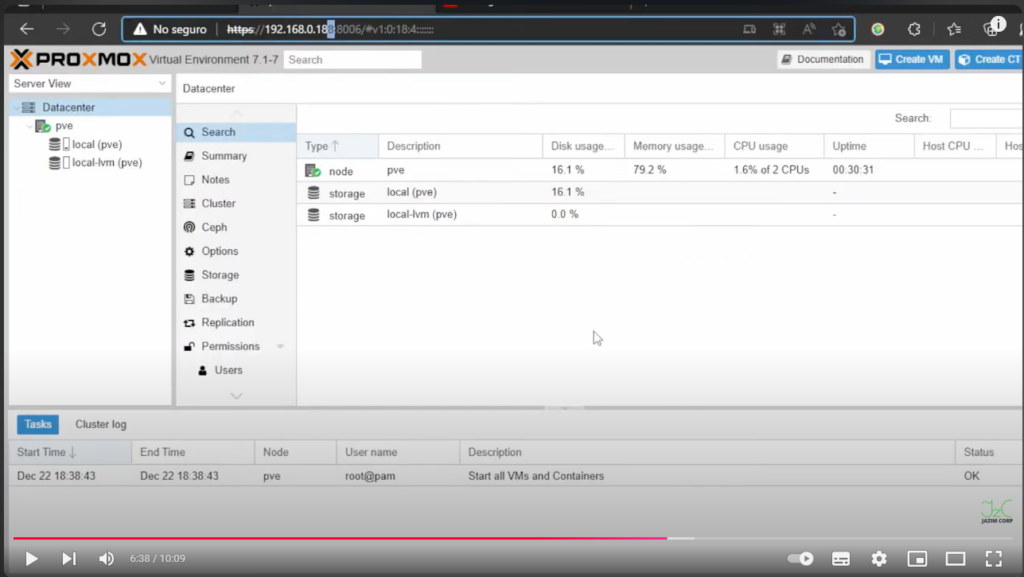Viewport: 1024px width, 577px height.
Task: Click the skip to next video icon
Action: point(69,558)
